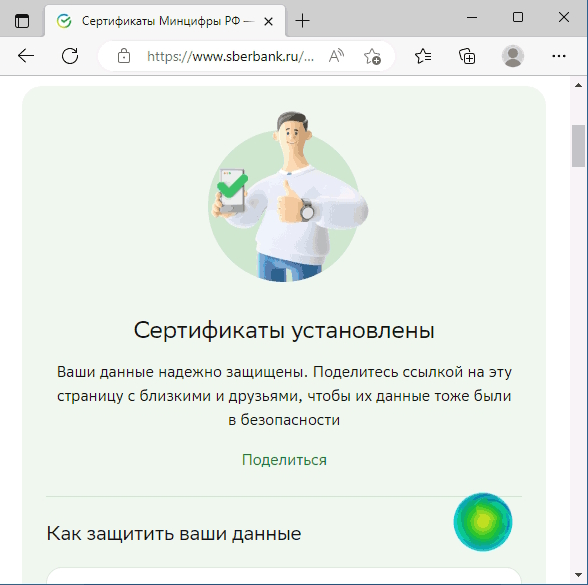This screenshot has width=588, height=585.
Task: Start Read aloud for this page
Action: click(336, 56)
